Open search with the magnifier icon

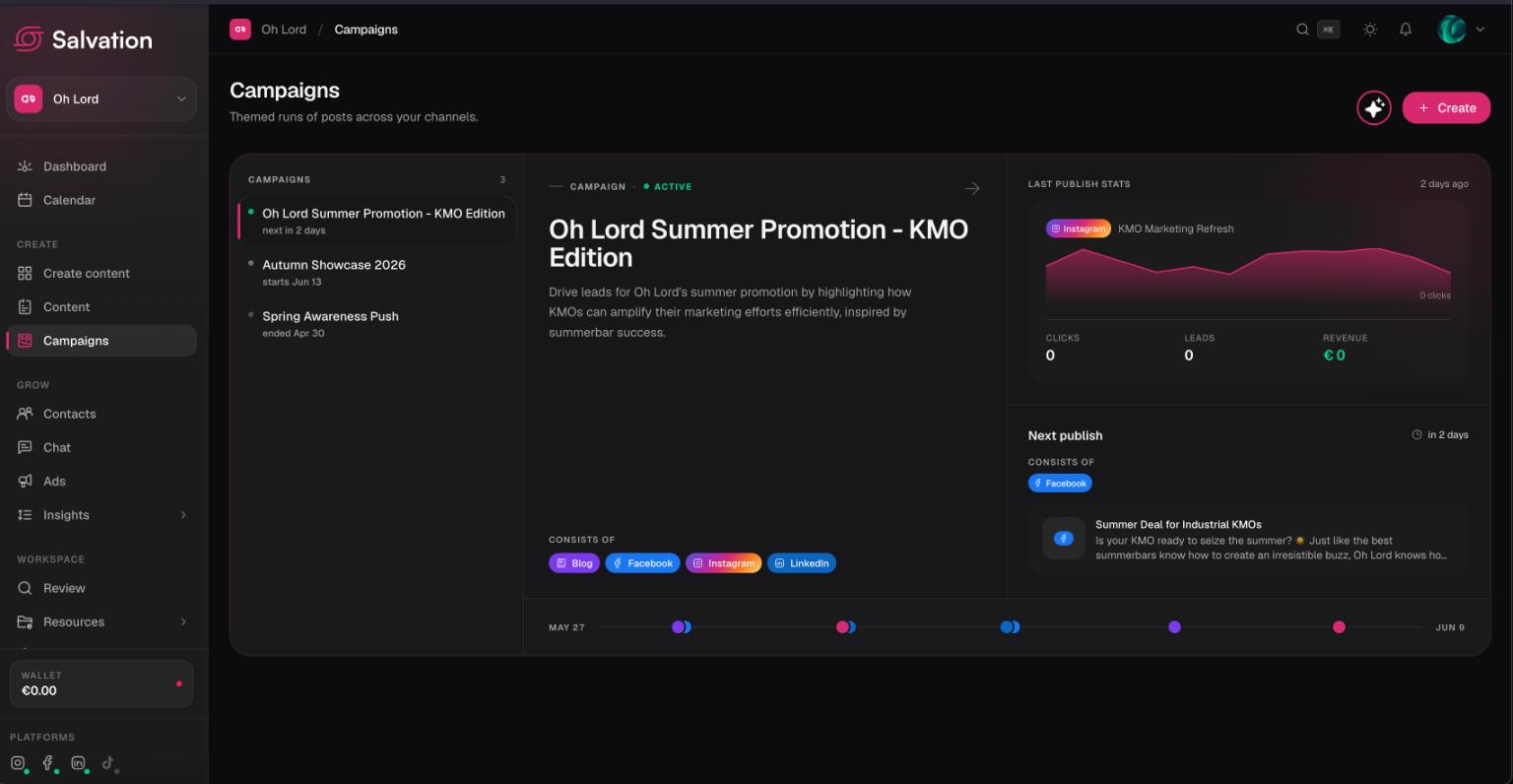pos(1302,30)
